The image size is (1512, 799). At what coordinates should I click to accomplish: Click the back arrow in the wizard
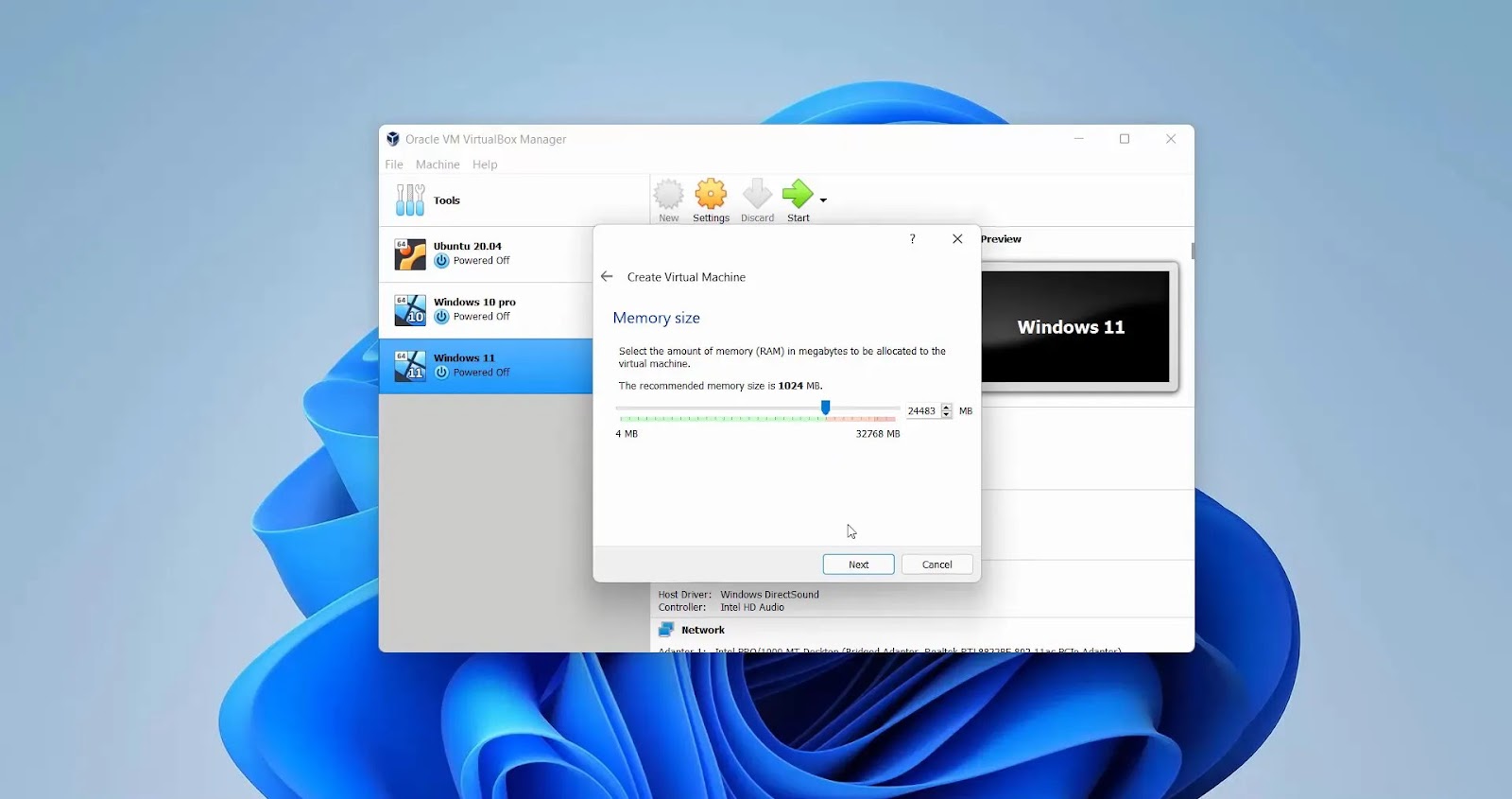pos(607,277)
